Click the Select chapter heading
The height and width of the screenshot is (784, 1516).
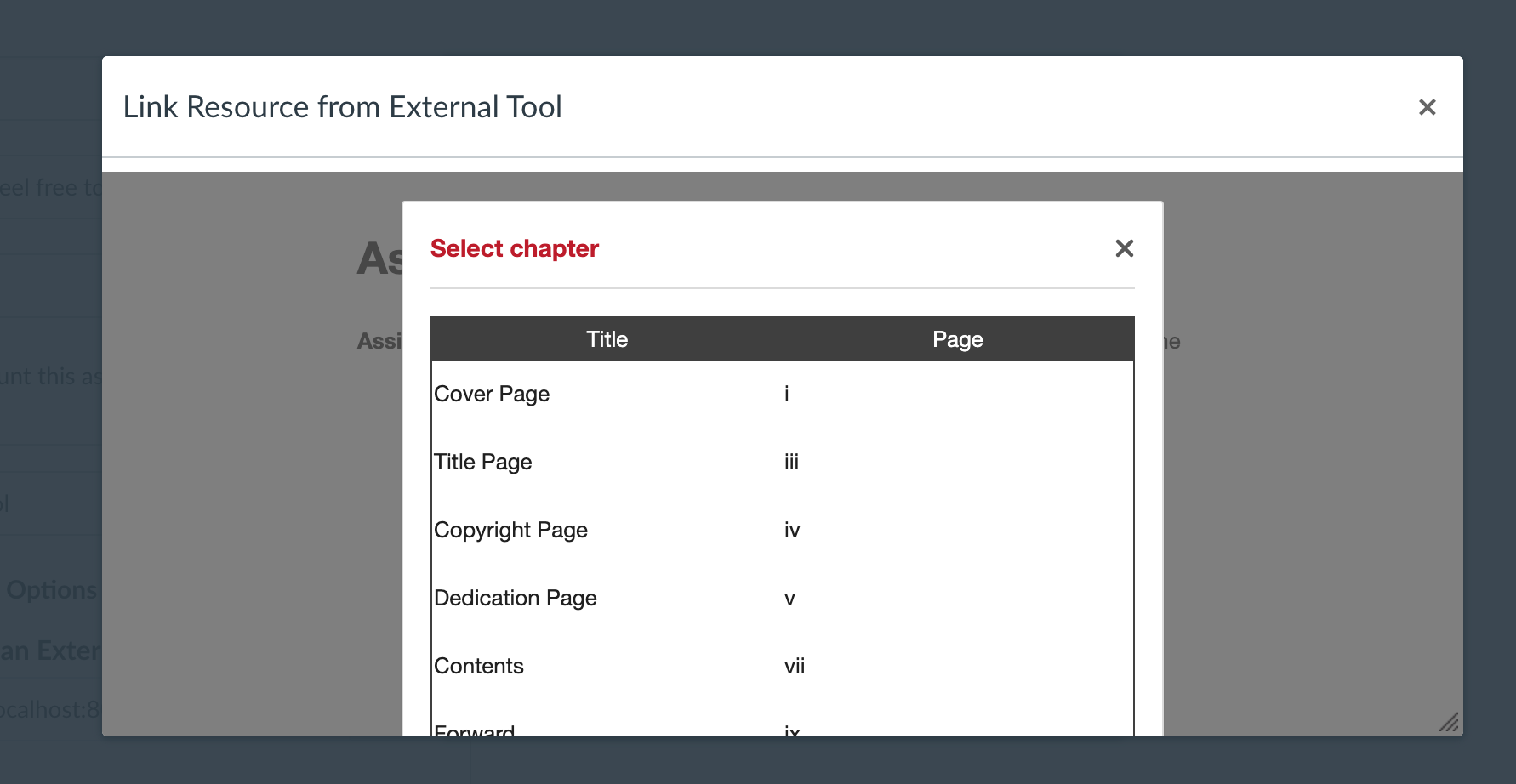515,247
